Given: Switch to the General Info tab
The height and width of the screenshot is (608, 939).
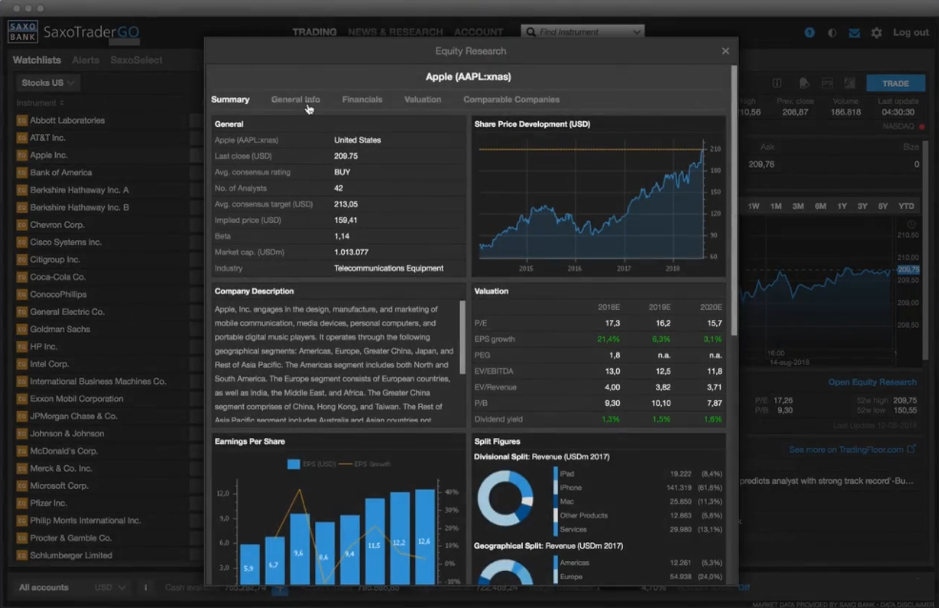Looking at the screenshot, I should point(295,99).
